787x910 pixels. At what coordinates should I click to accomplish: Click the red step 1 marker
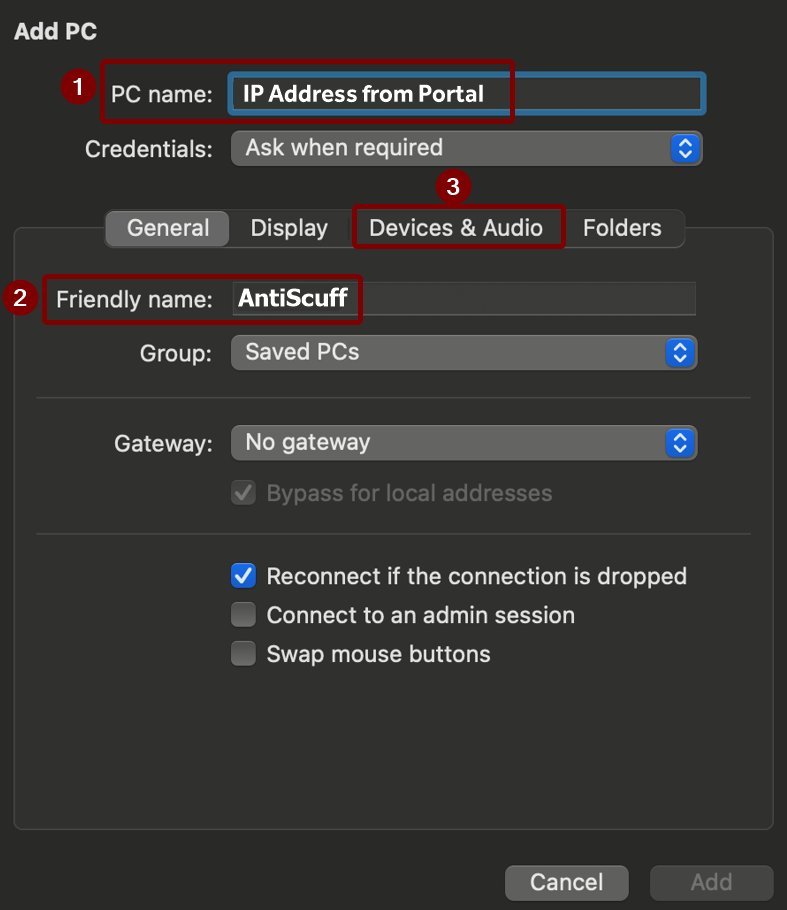coord(78,88)
